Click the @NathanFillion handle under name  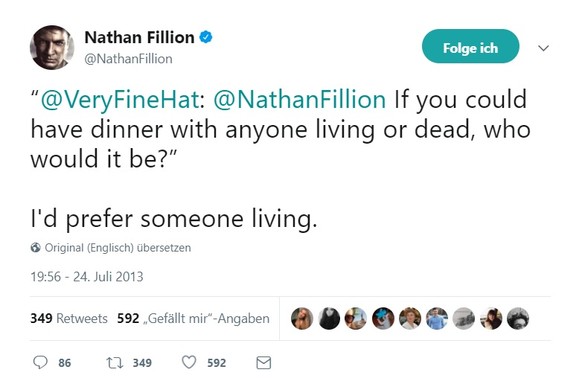pos(128,59)
